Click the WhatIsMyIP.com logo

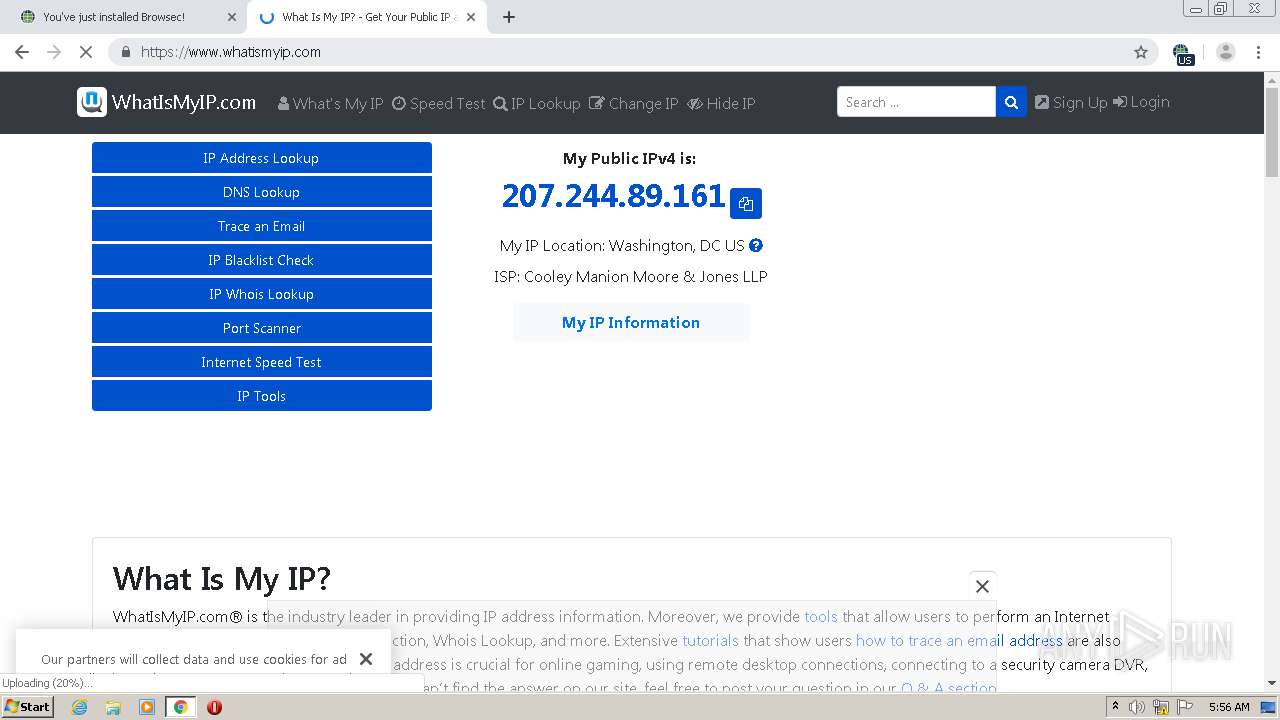167,102
